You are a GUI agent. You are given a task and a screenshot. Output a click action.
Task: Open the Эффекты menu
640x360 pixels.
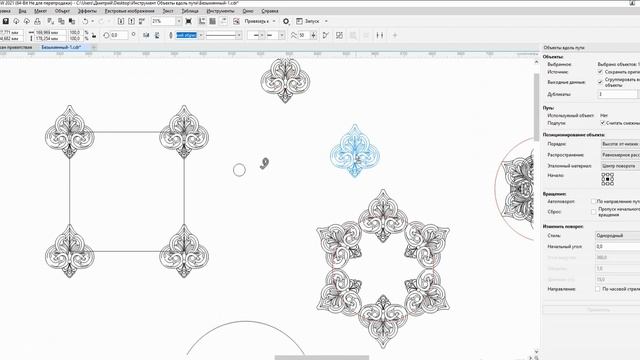point(87,11)
